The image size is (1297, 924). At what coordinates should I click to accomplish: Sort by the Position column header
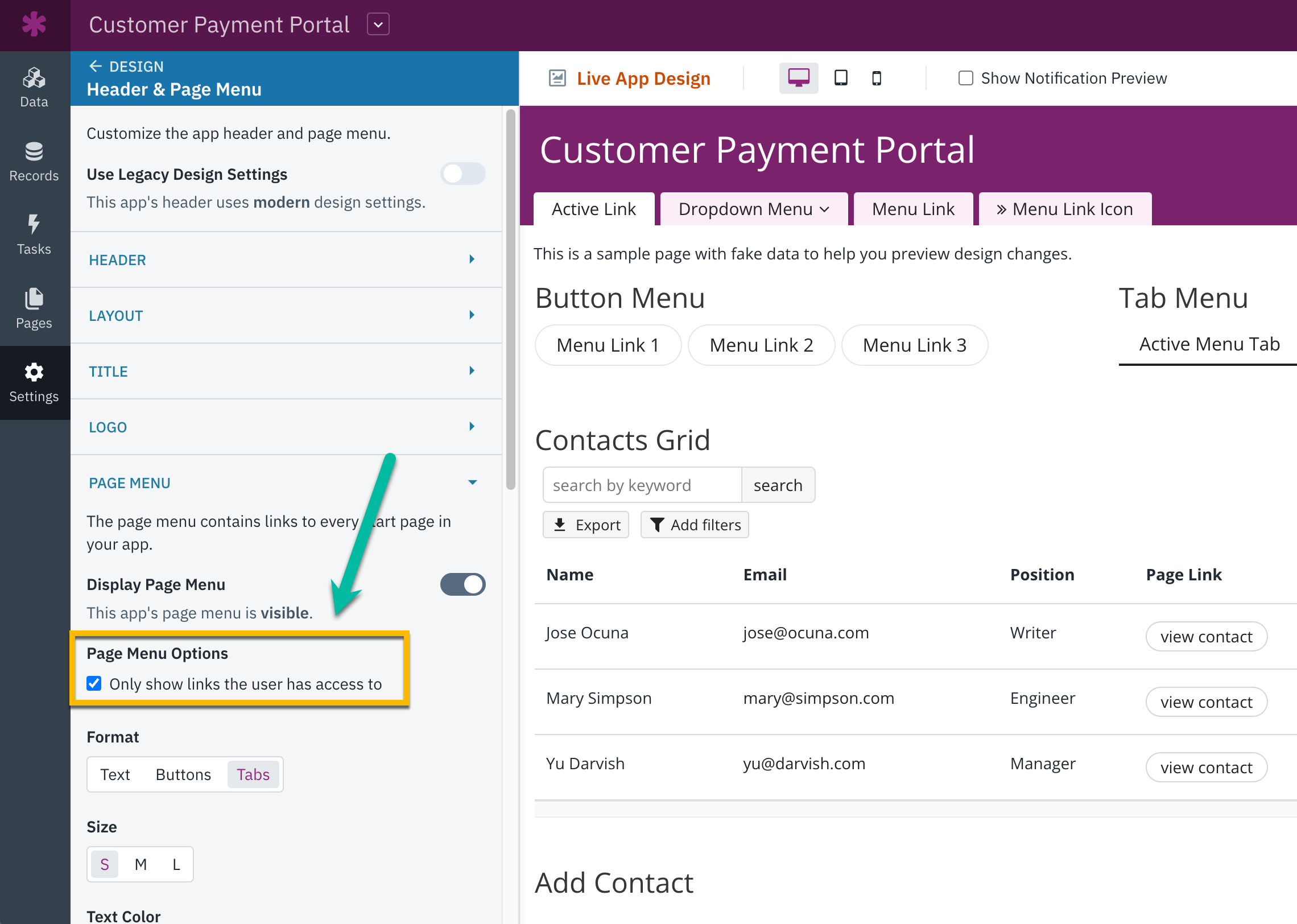[x=1042, y=575]
